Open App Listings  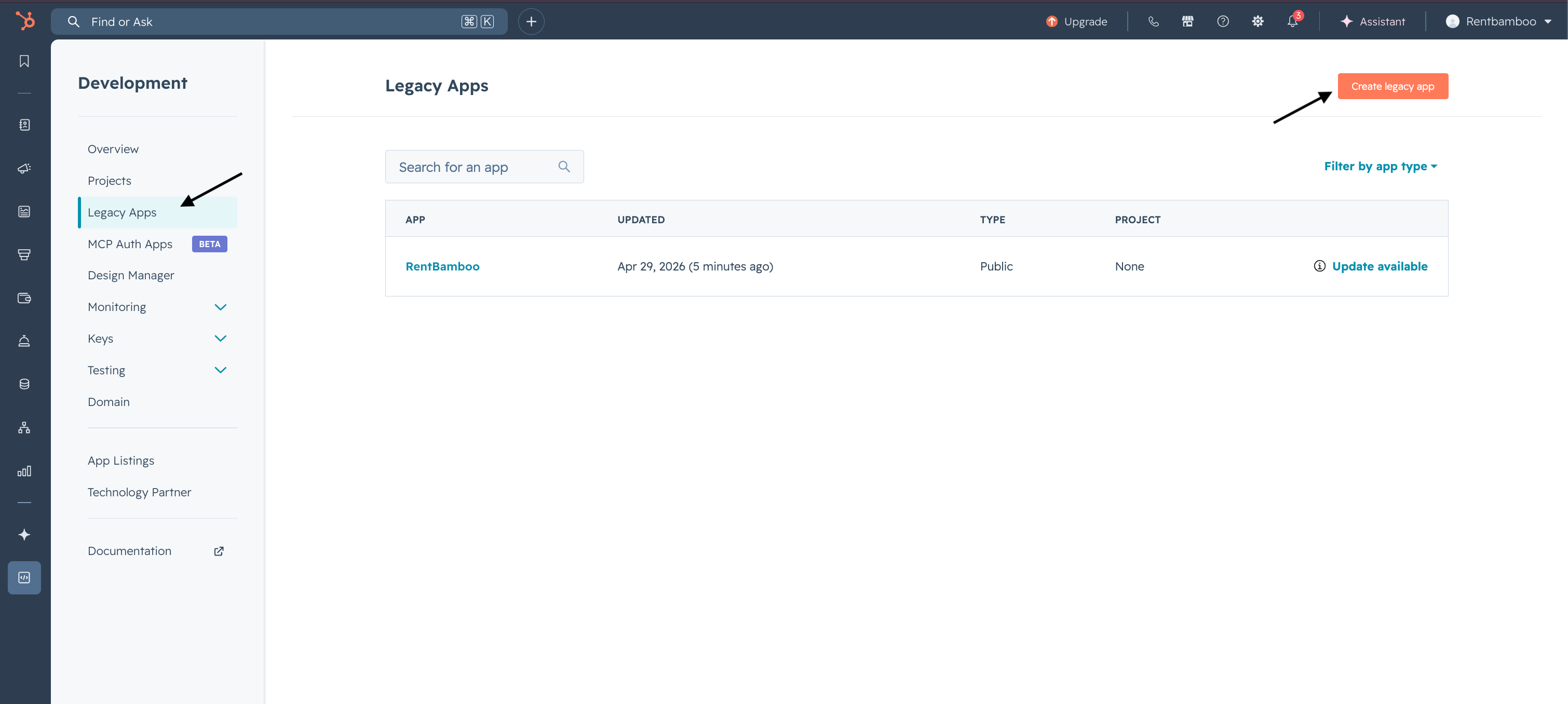point(121,461)
